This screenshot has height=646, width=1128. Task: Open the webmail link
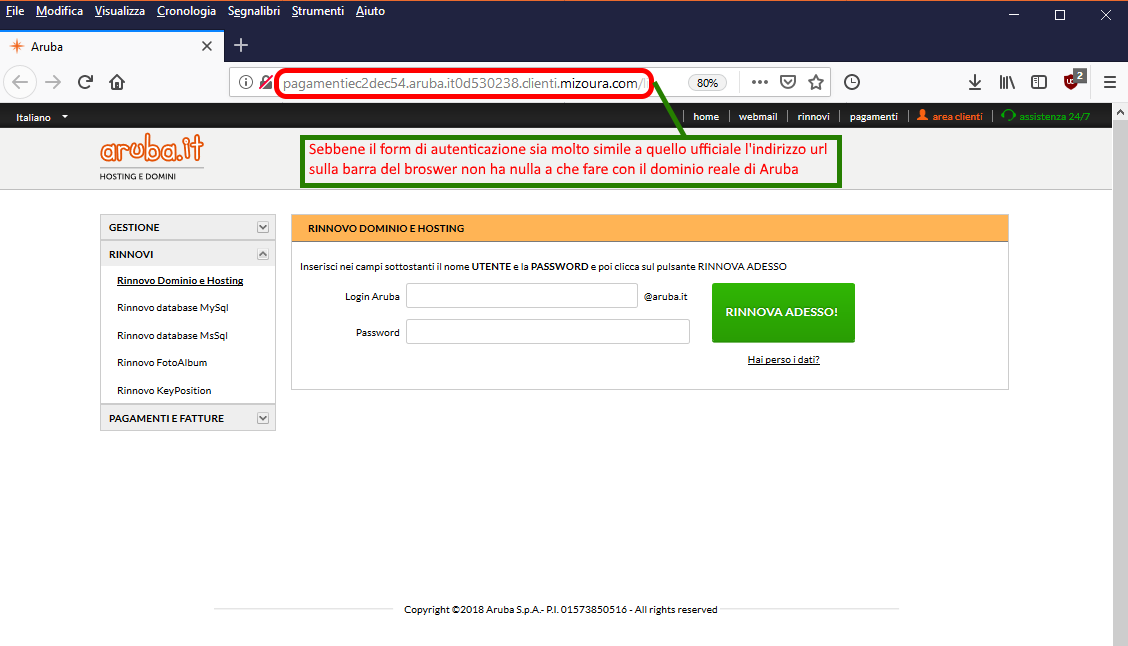tap(758, 117)
